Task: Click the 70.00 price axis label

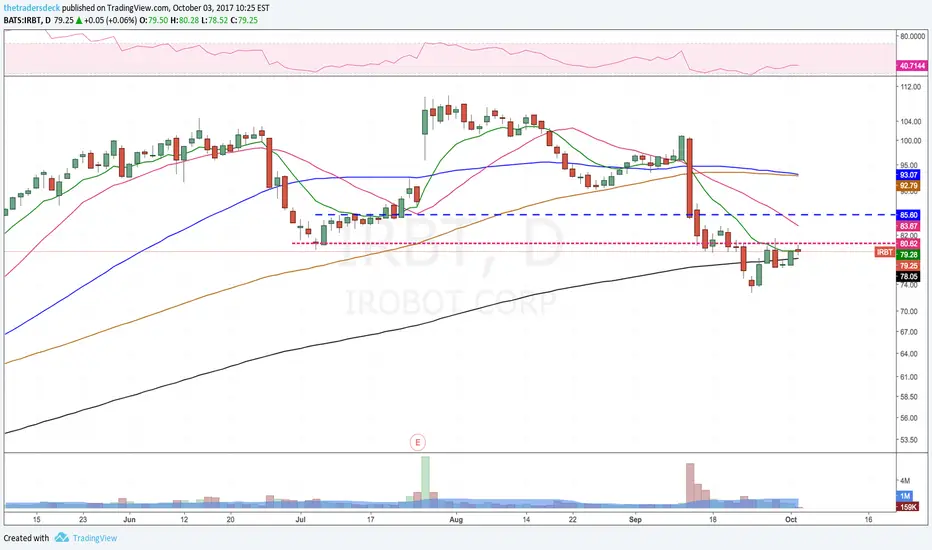Action: tap(909, 312)
